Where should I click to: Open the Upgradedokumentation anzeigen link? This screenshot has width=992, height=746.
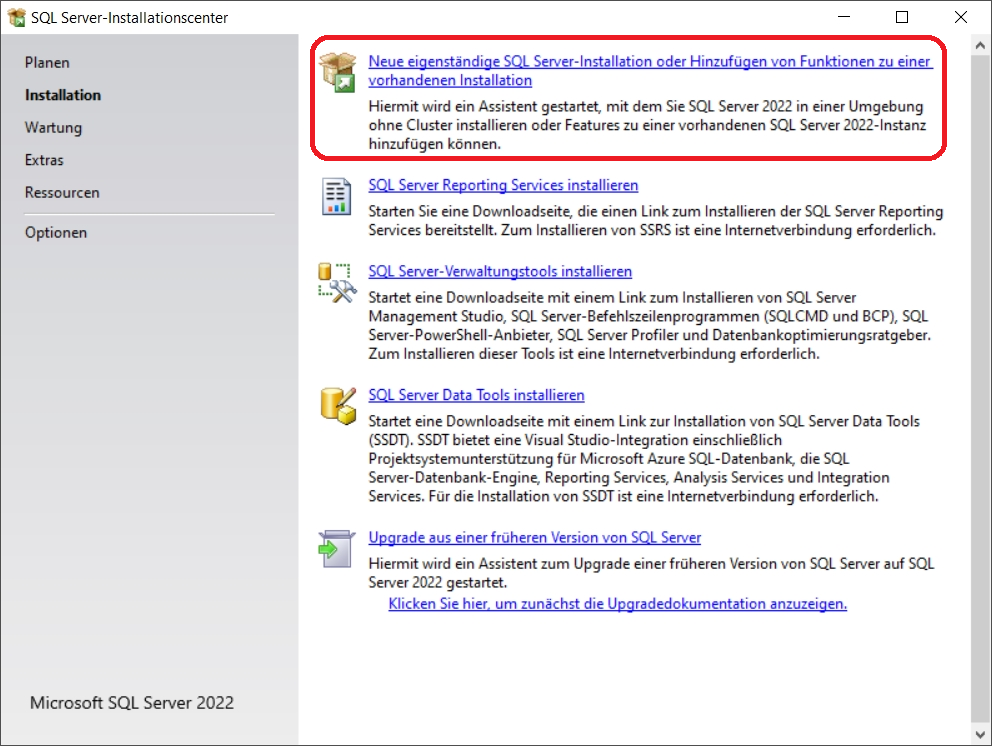617,604
